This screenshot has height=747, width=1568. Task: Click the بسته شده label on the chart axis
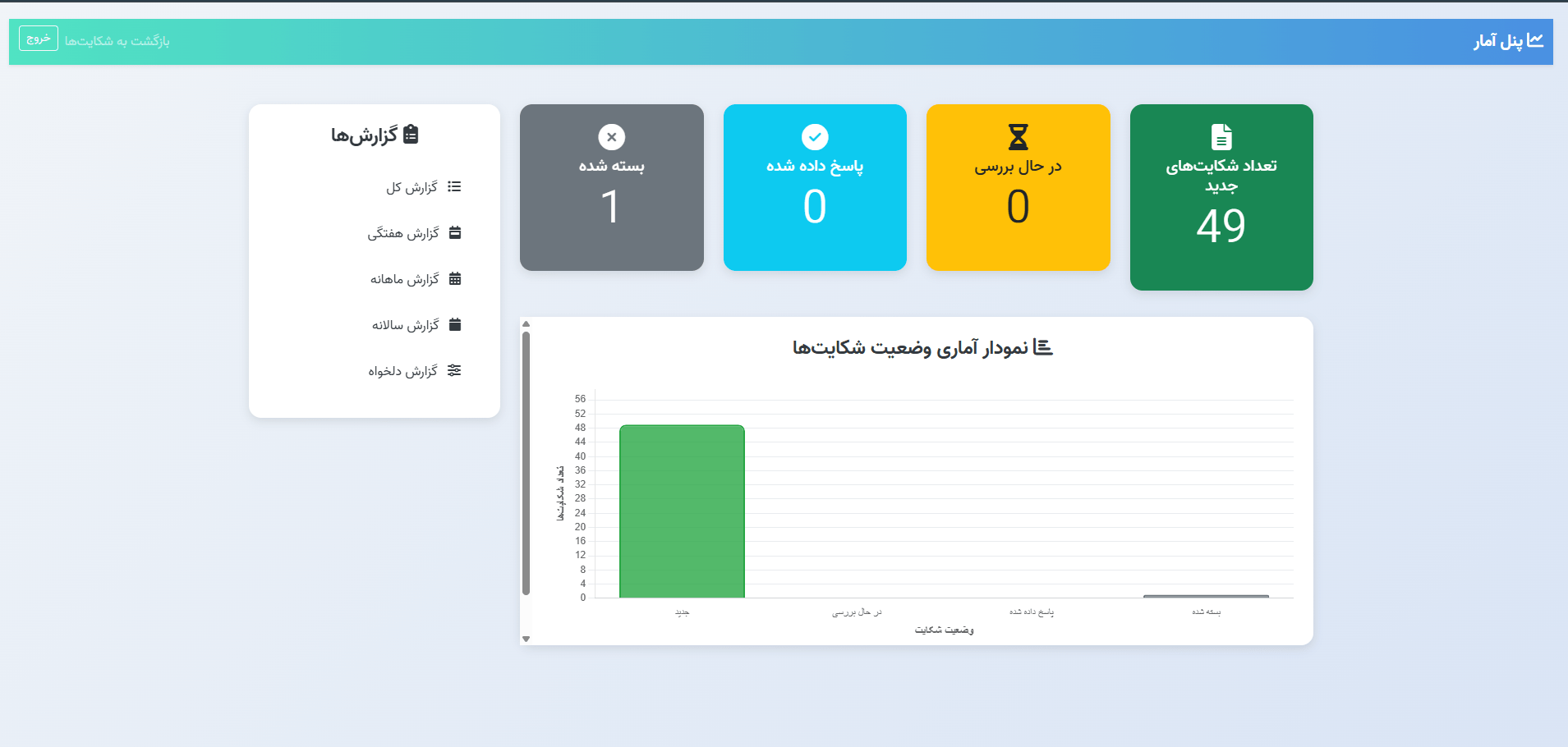1207,611
